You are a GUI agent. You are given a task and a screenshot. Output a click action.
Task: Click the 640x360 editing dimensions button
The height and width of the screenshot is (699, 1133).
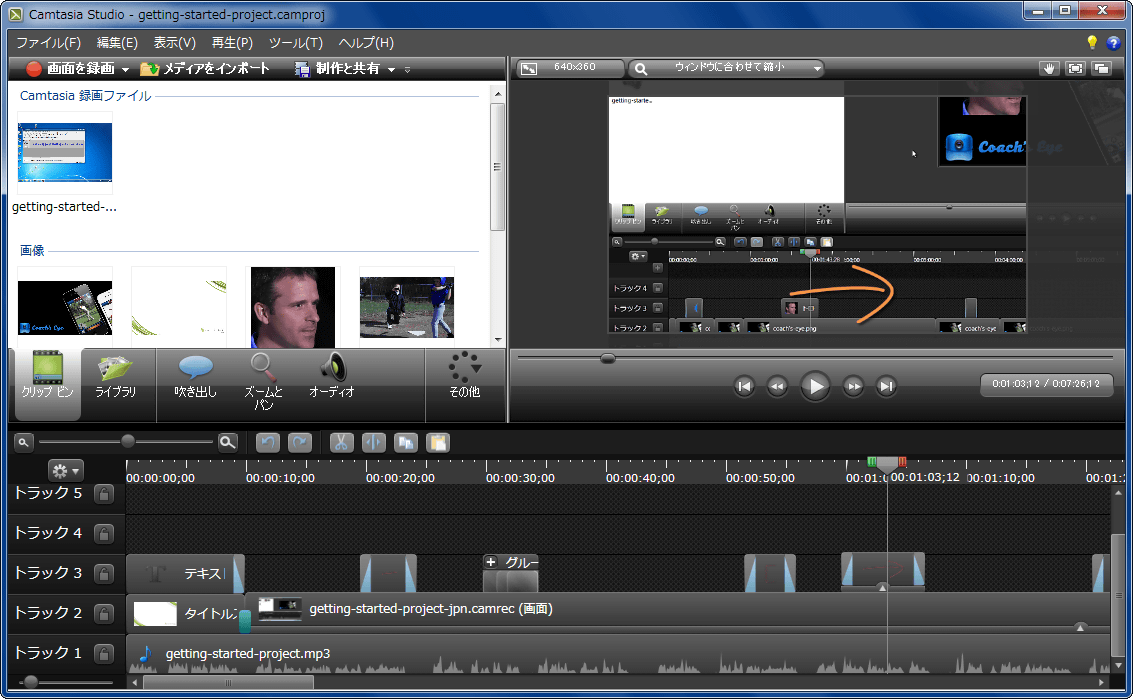coord(569,68)
